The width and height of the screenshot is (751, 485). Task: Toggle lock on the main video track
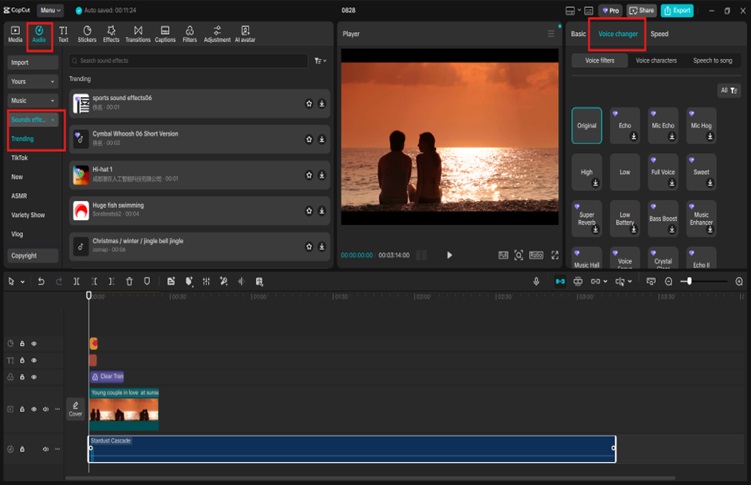(22, 409)
